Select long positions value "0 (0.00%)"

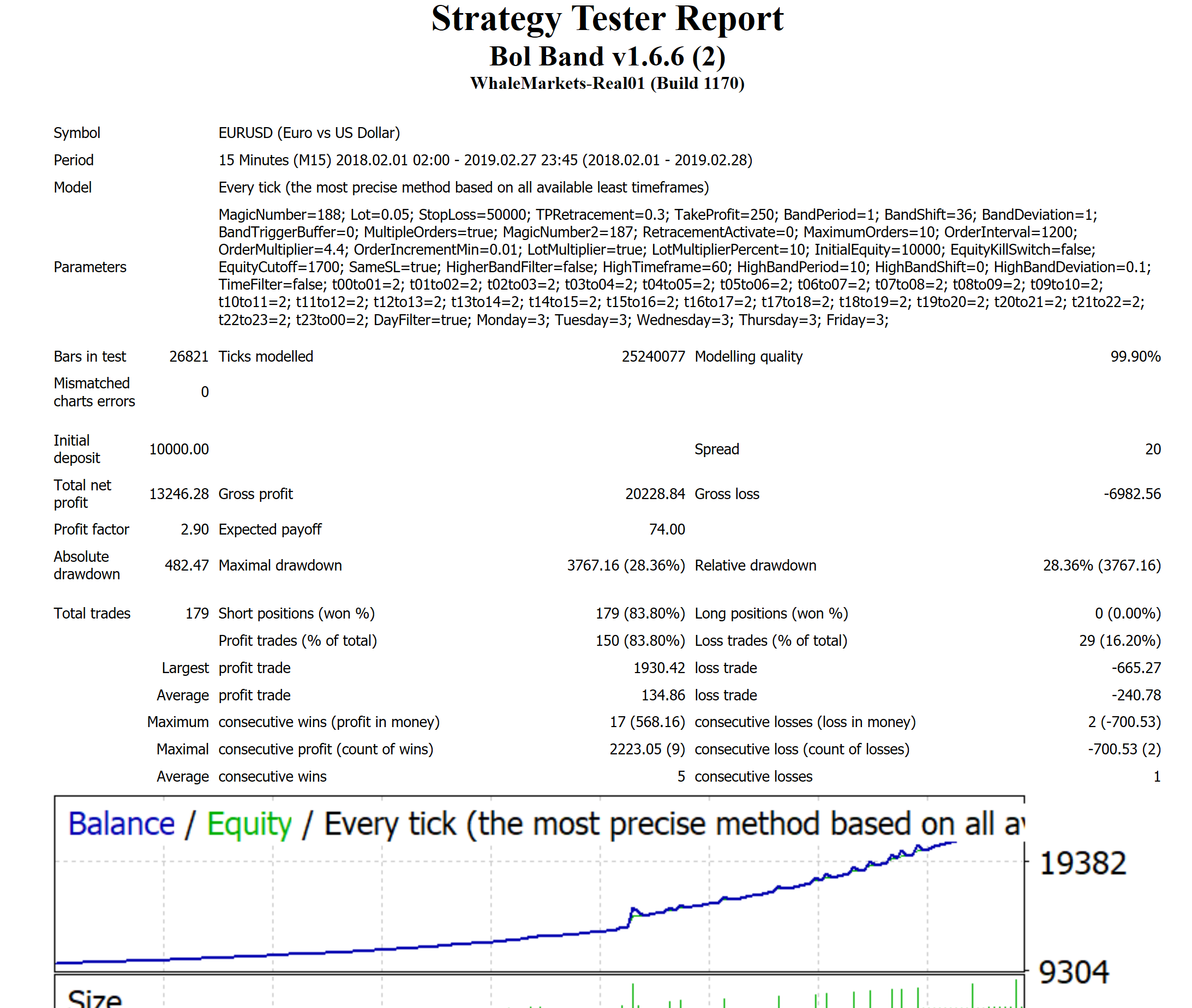click(x=1128, y=614)
